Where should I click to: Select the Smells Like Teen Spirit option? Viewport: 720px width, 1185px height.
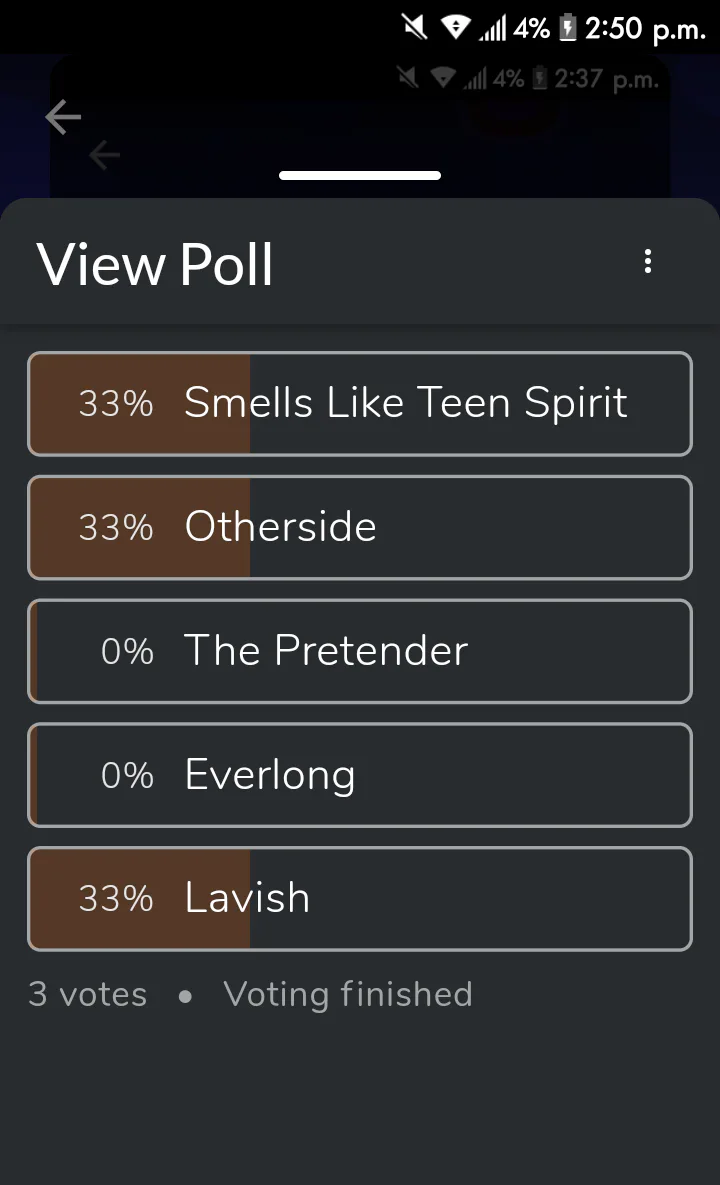pyautogui.click(x=360, y=404)
